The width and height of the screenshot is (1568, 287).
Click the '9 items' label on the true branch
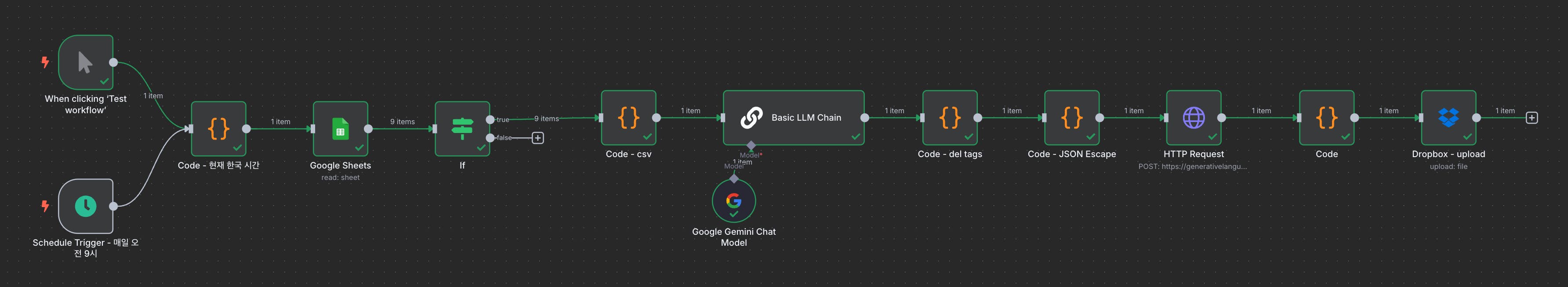[546, 118]
